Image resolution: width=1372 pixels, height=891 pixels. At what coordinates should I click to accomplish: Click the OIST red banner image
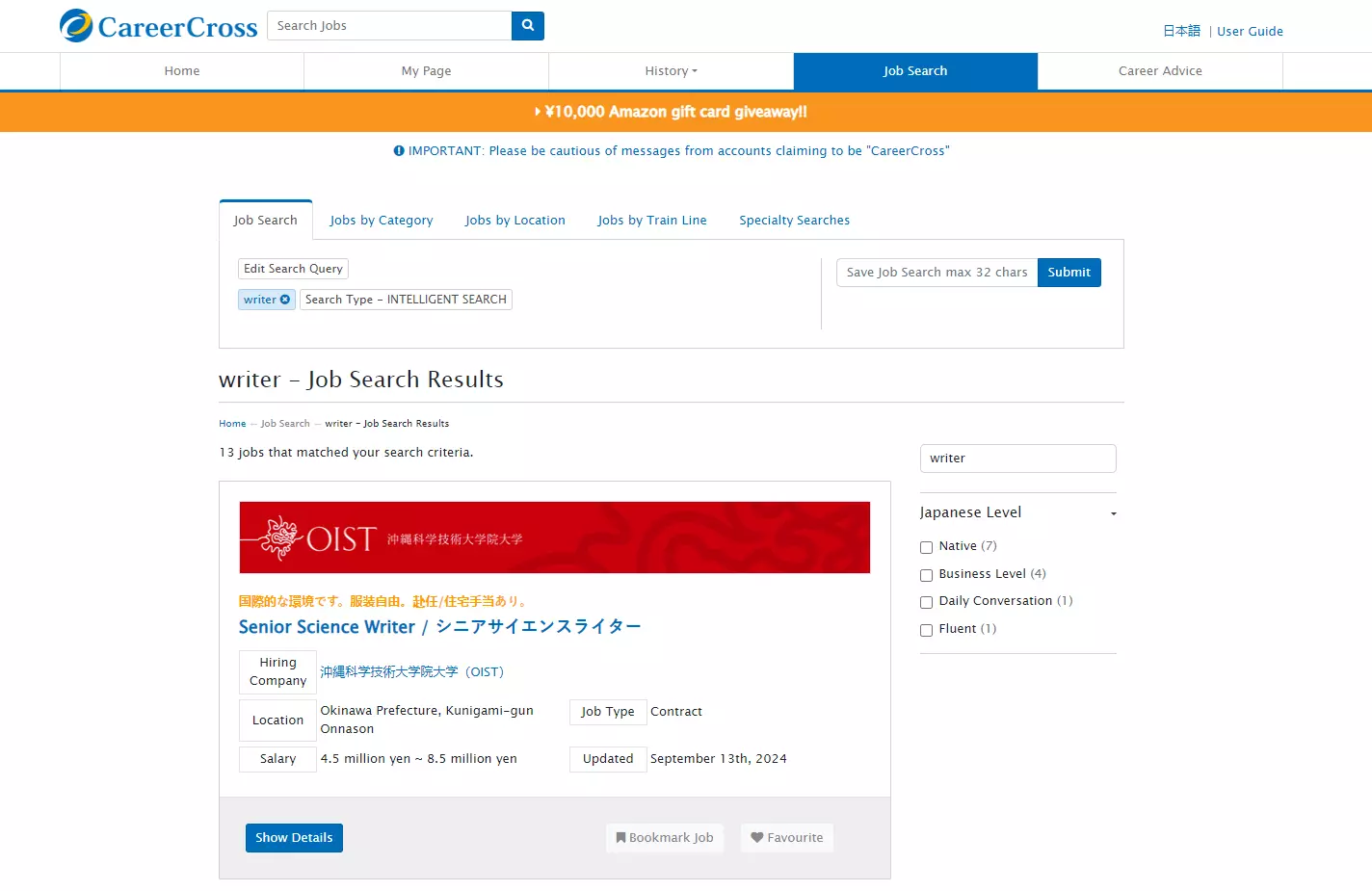point(555,537)
